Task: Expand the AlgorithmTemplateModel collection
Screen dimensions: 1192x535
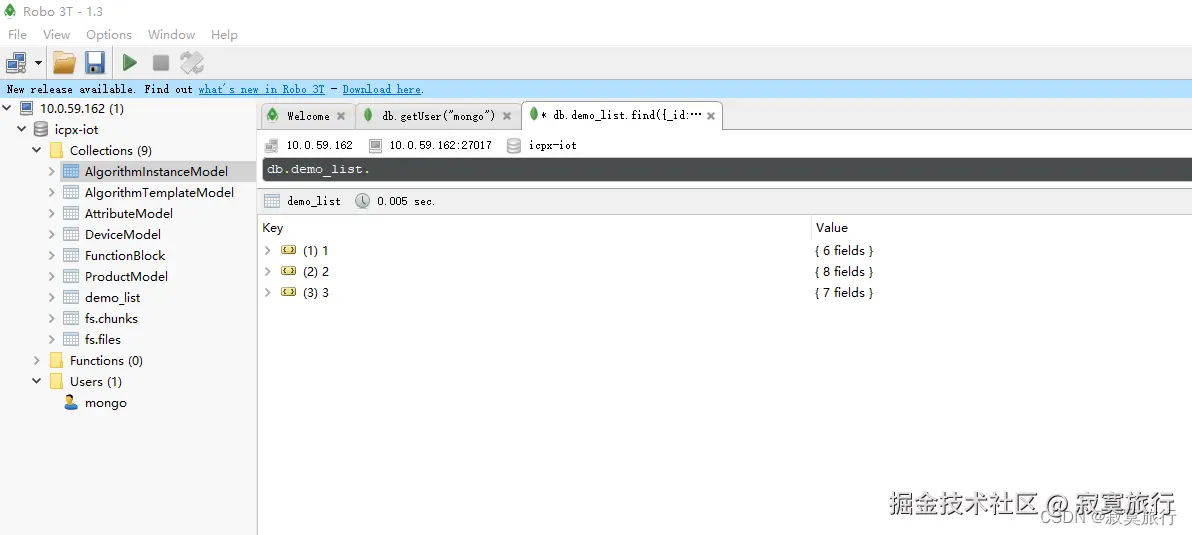Action: pyautogui.click(x=52, y=193)
